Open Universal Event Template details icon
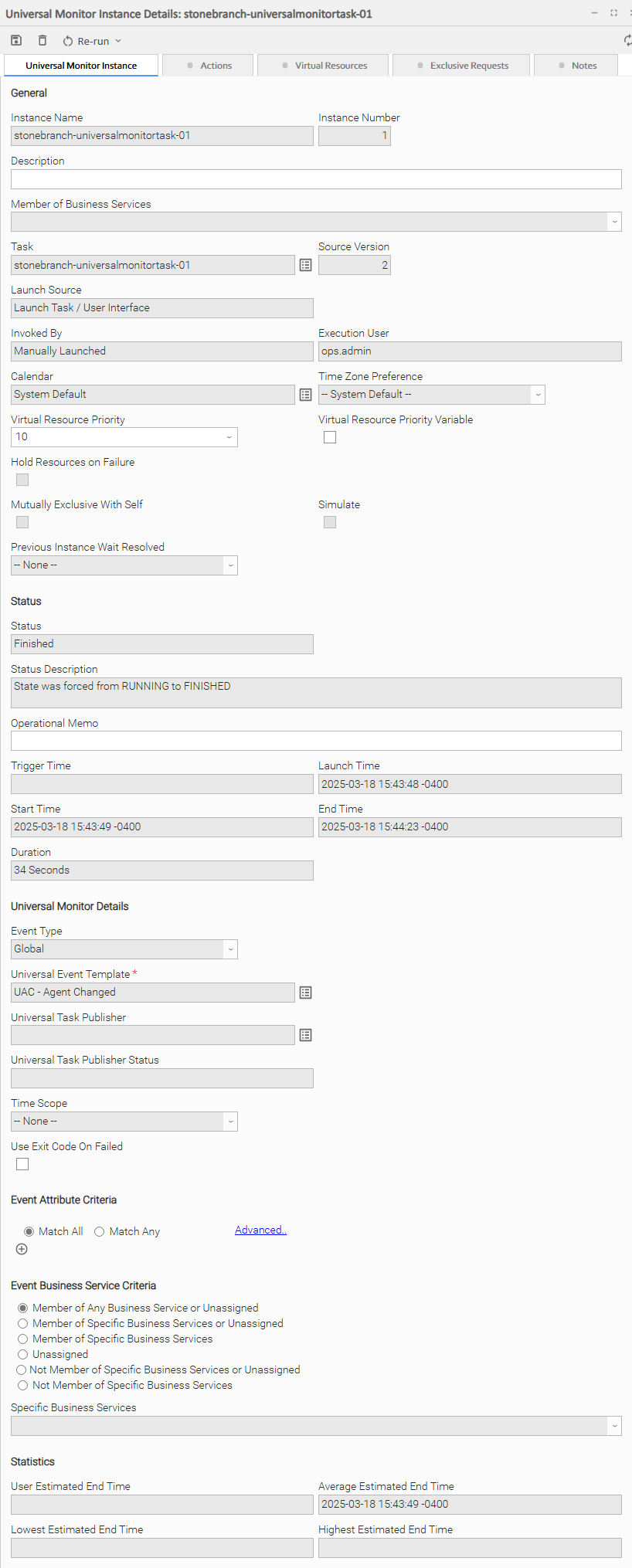The width and height of the screenshot is (632, 1568). tap(306, 993)
